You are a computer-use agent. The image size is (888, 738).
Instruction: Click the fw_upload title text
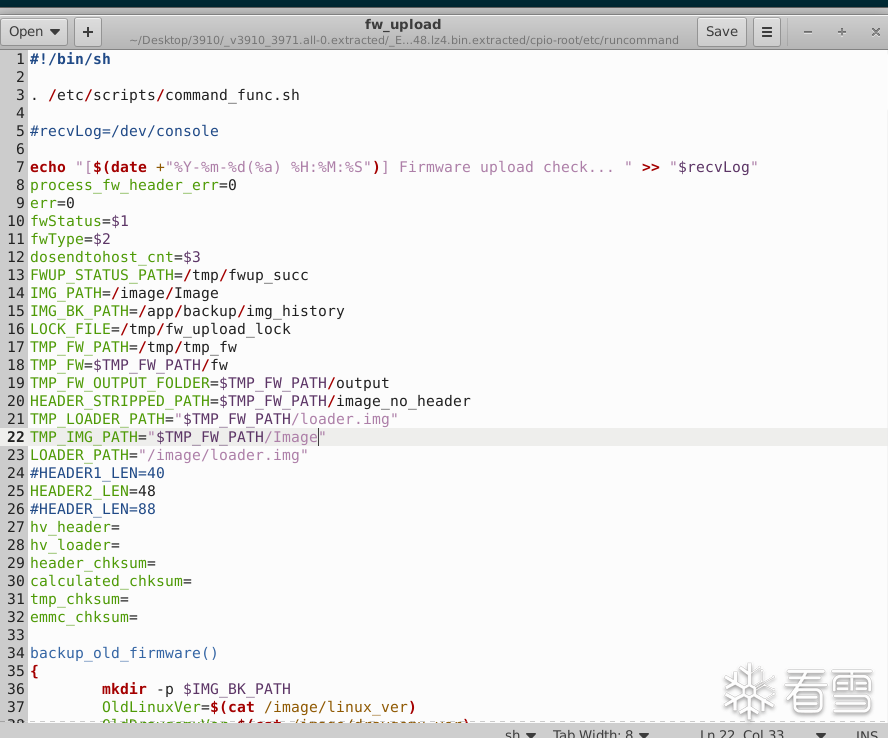tap(403, 24)
